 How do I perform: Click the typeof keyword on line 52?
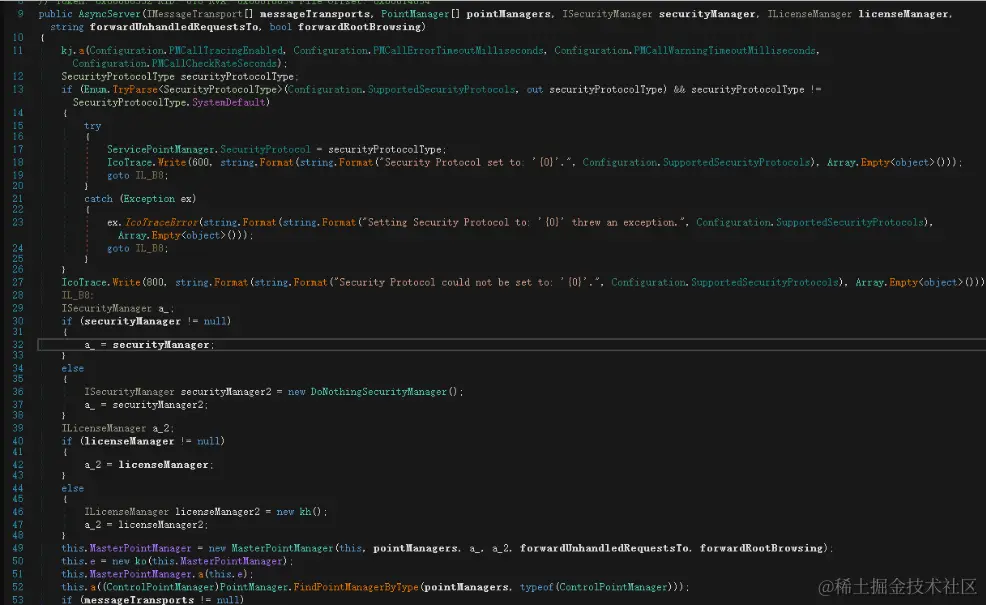536,587
